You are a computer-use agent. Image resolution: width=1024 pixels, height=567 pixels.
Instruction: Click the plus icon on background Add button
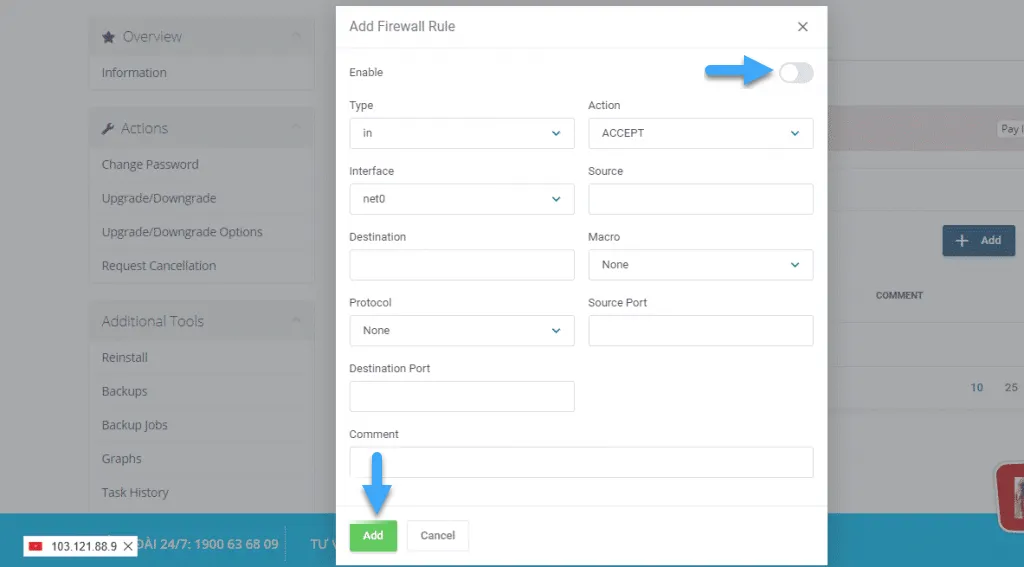pos(961,240)
